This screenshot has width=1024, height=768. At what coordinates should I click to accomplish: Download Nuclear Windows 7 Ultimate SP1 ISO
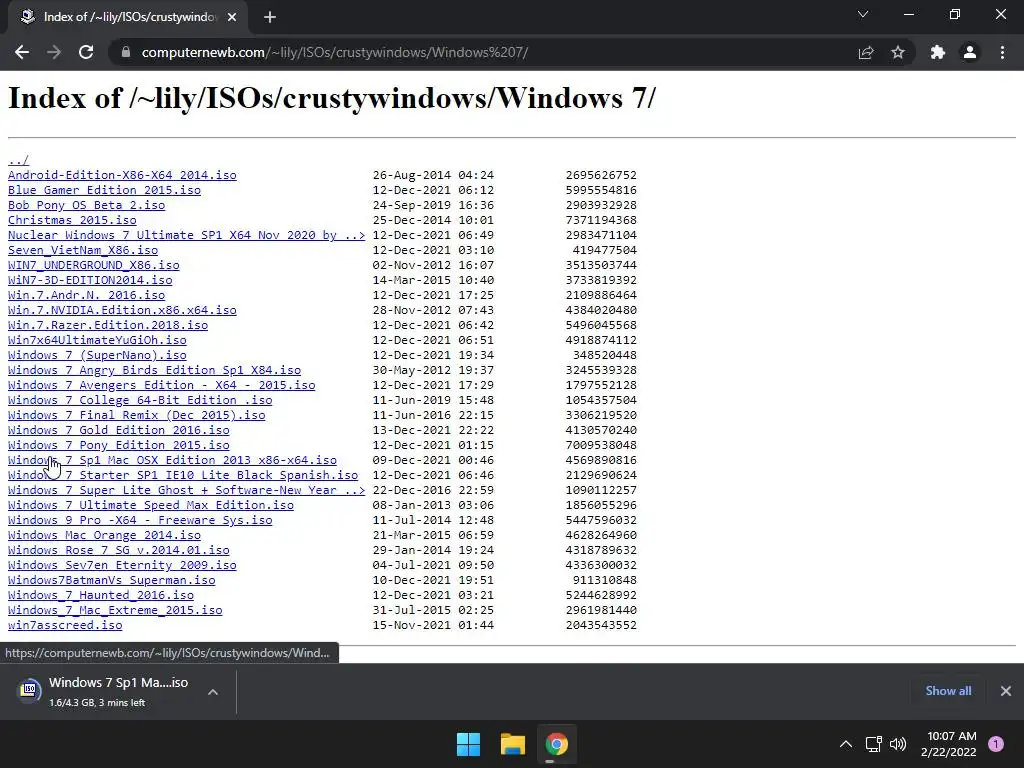coord(187,235)
